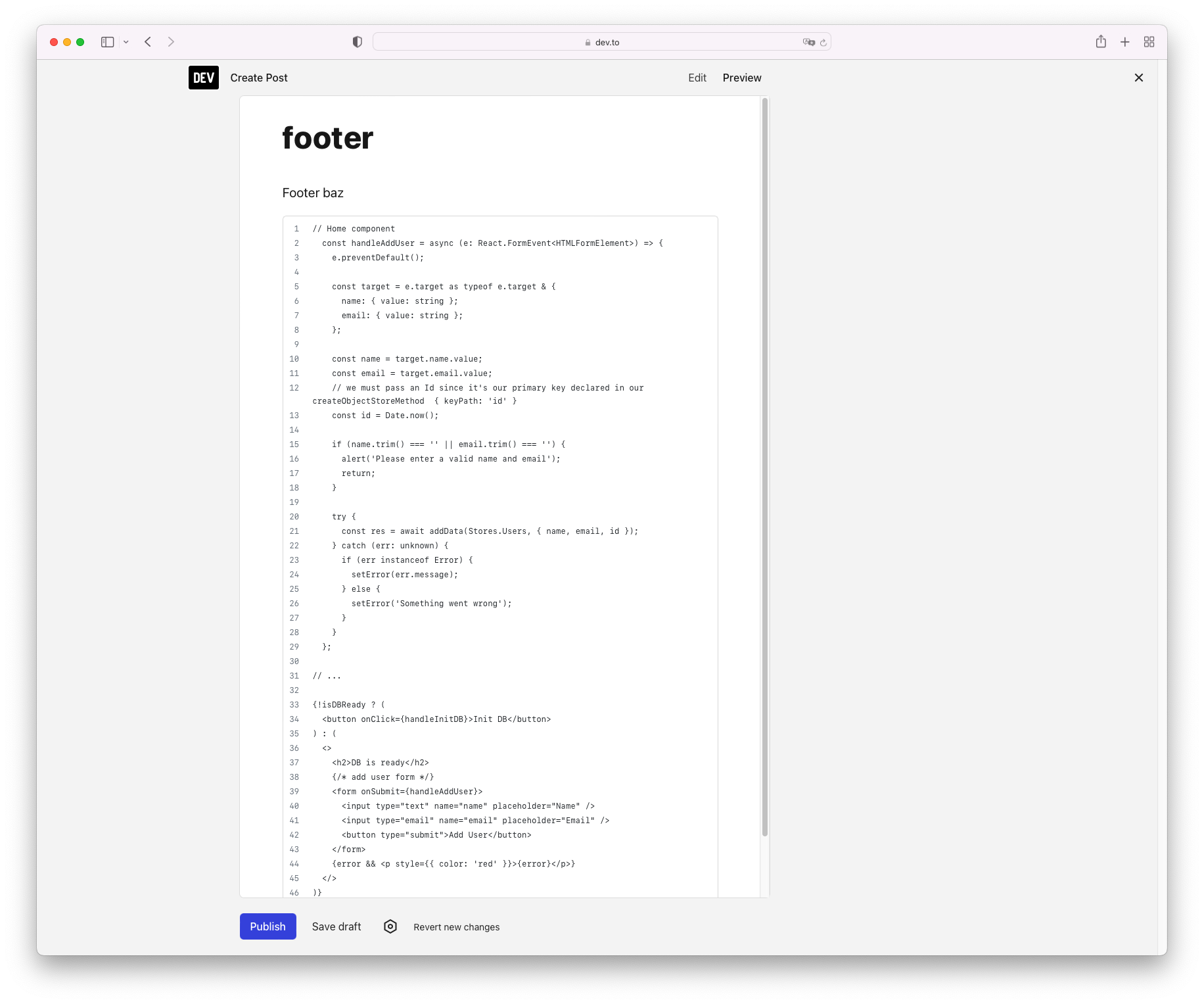This screenshot has width=1204, height=1004.
Task: Navigate back with the left arrow
Action: (148, 41)
